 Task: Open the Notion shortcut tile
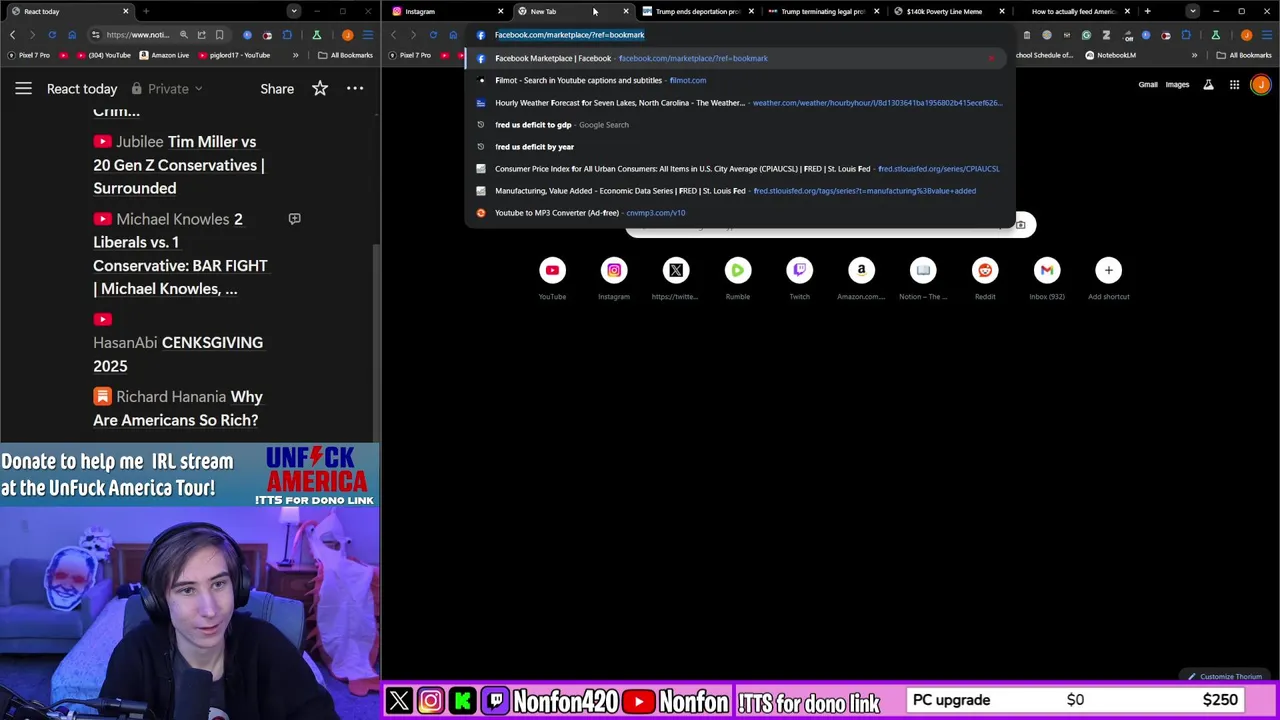coord(923,277)
